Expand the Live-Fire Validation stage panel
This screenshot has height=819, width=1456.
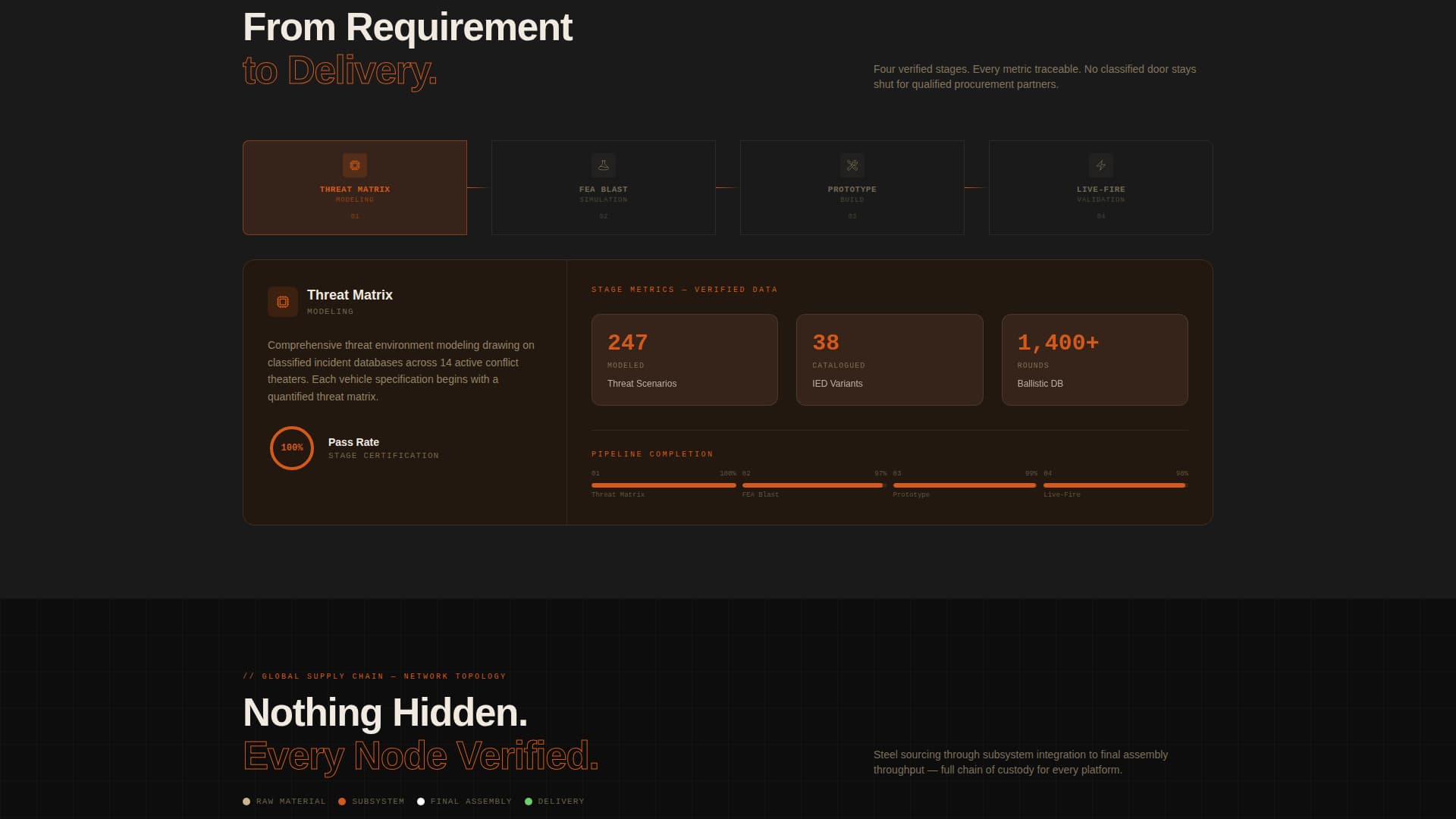tap(1100, 187)
